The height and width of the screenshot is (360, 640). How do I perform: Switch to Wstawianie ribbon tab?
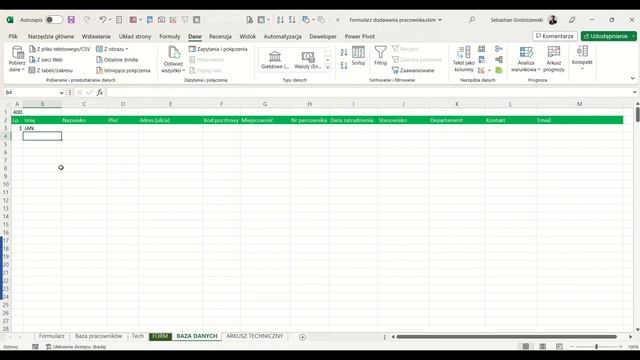click(96, 36)
